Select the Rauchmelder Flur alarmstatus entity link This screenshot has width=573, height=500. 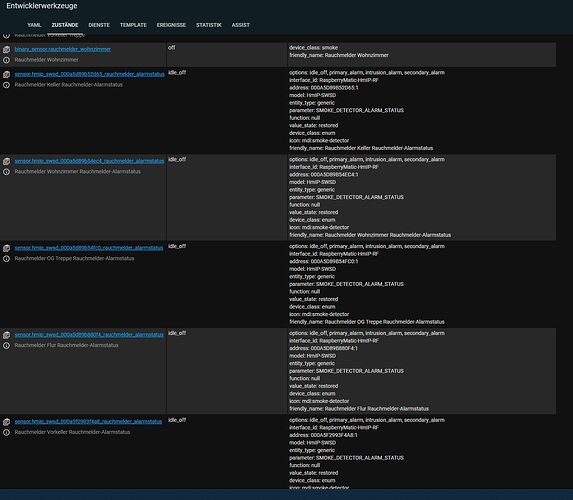click(x=89, y=335)
